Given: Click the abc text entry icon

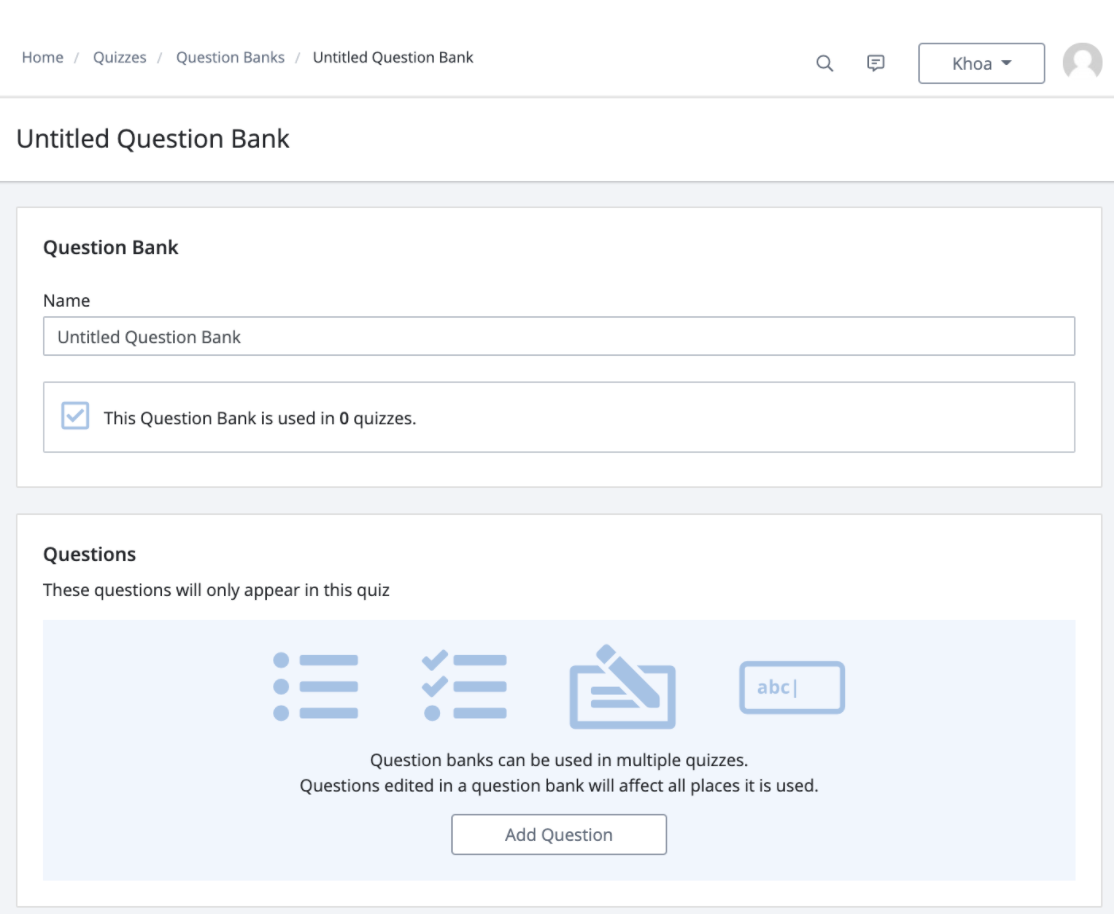Looking at the screenshot, I should tap(792, 687).
